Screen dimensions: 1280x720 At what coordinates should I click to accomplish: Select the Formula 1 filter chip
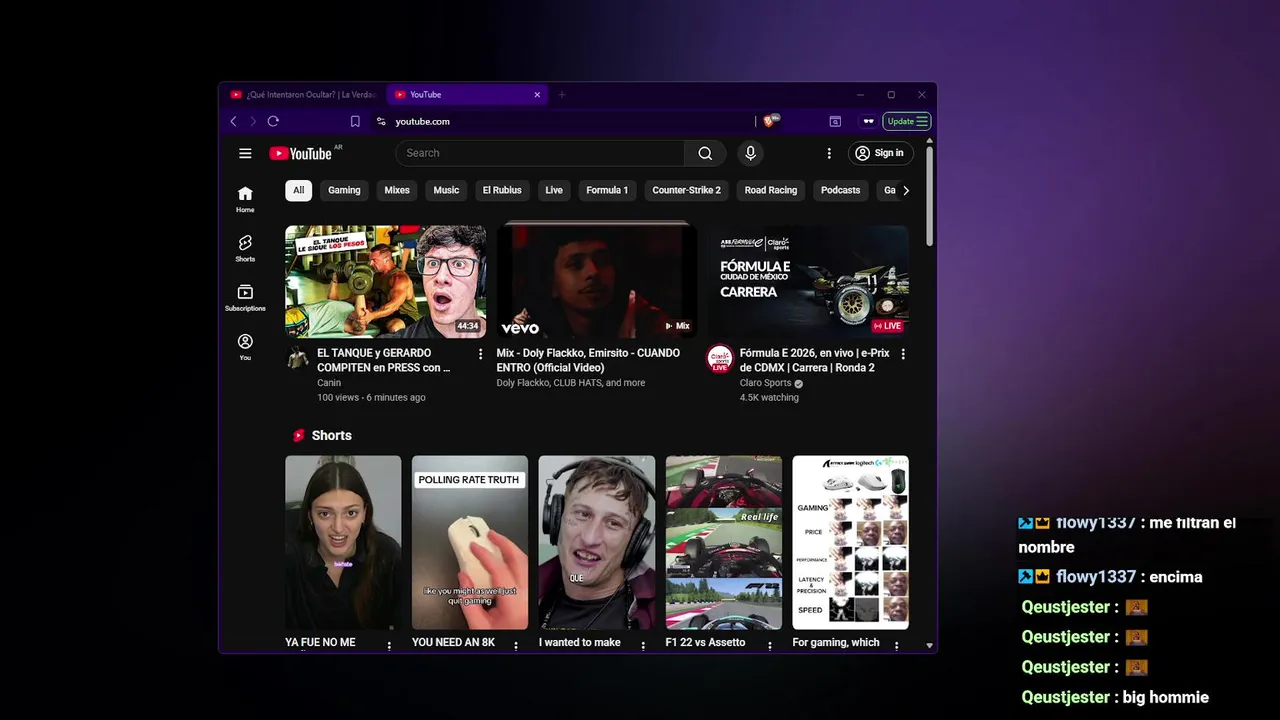click(x=607, y=190)
